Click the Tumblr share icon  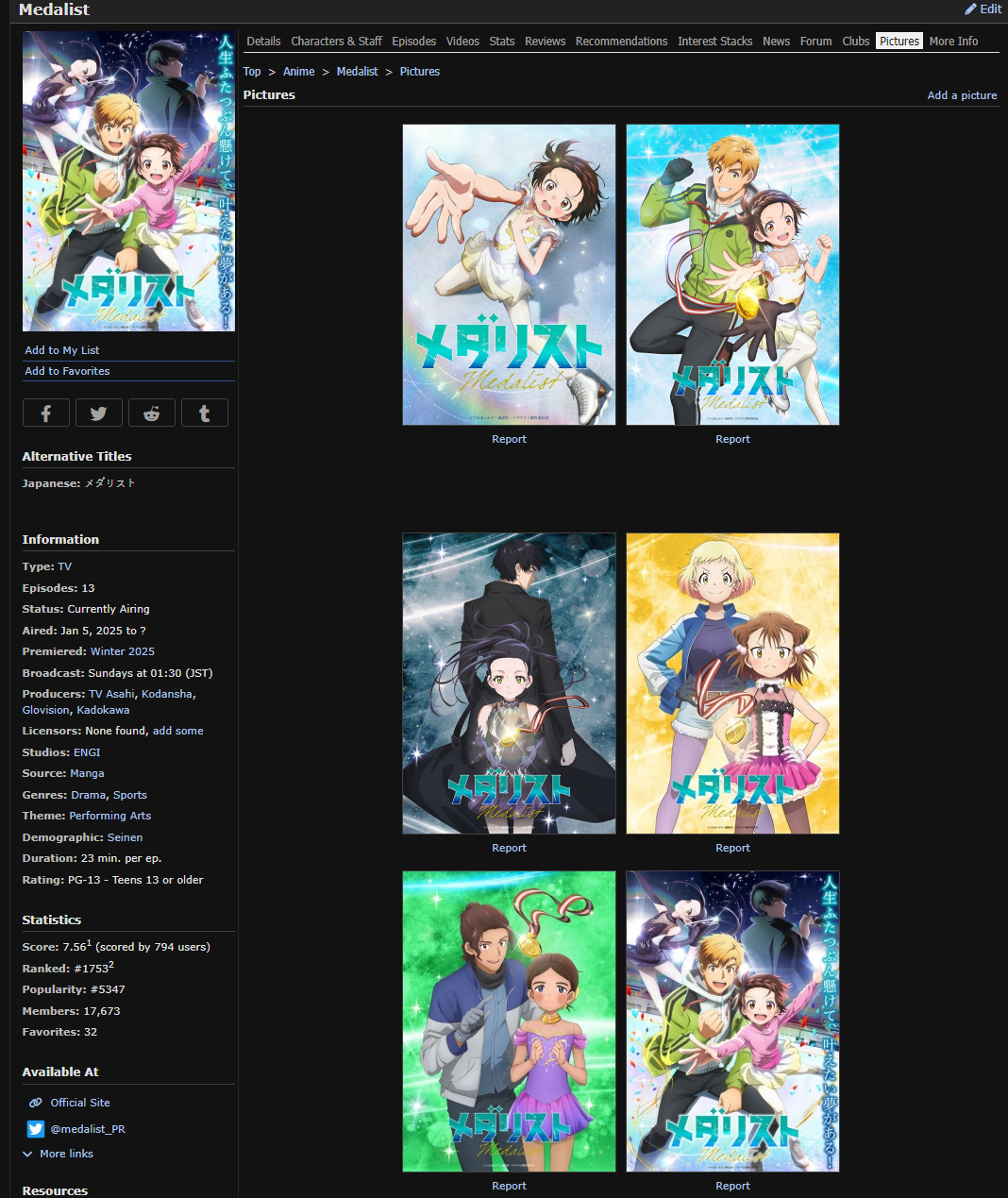pyautogui.click(x=204, y=413)
